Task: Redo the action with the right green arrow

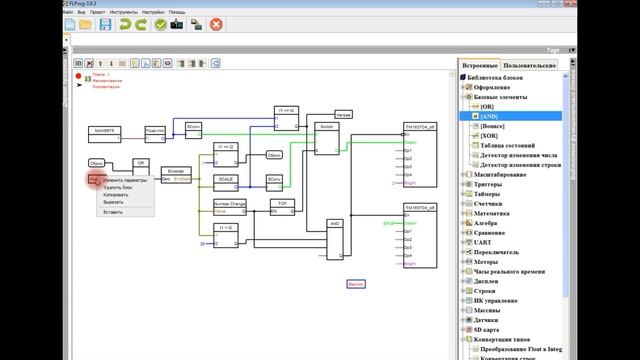Action: (x=141, y=24)
